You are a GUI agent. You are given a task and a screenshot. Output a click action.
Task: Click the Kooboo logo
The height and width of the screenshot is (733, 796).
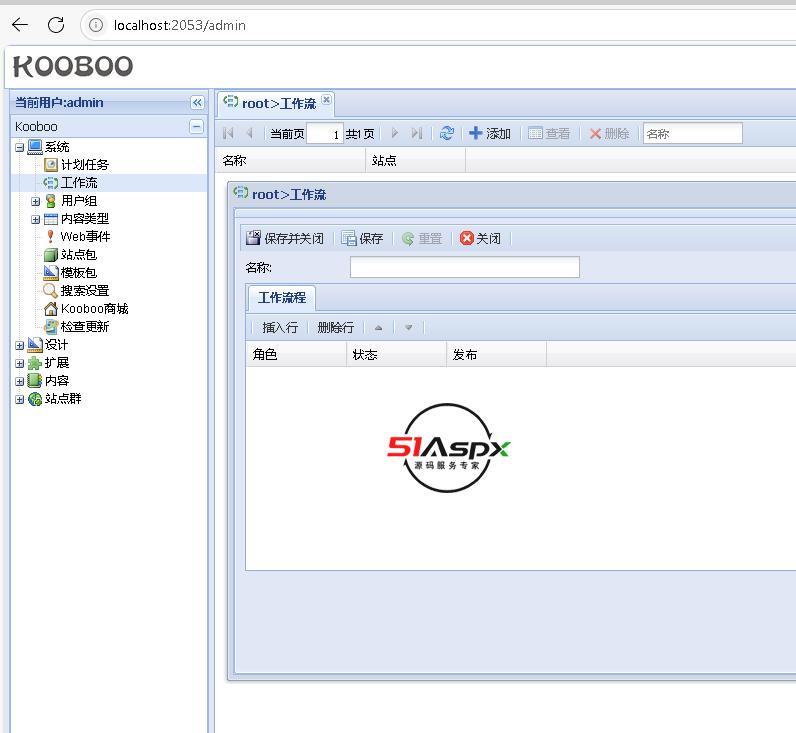coord(73,66)
